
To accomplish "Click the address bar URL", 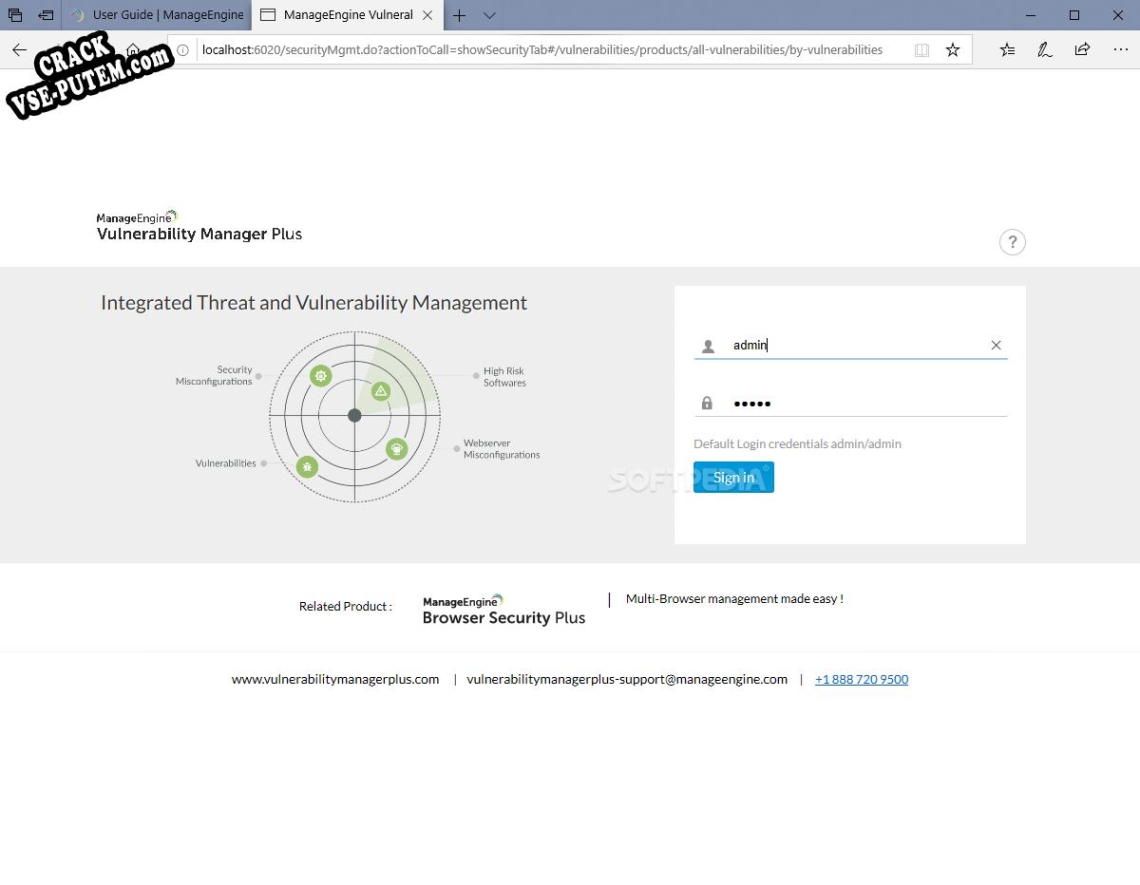I will [542, 49].
